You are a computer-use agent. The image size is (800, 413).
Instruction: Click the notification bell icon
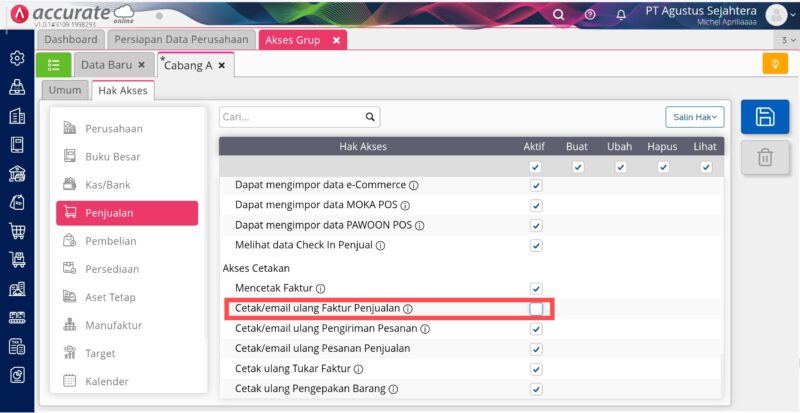[x=621, y=15]
